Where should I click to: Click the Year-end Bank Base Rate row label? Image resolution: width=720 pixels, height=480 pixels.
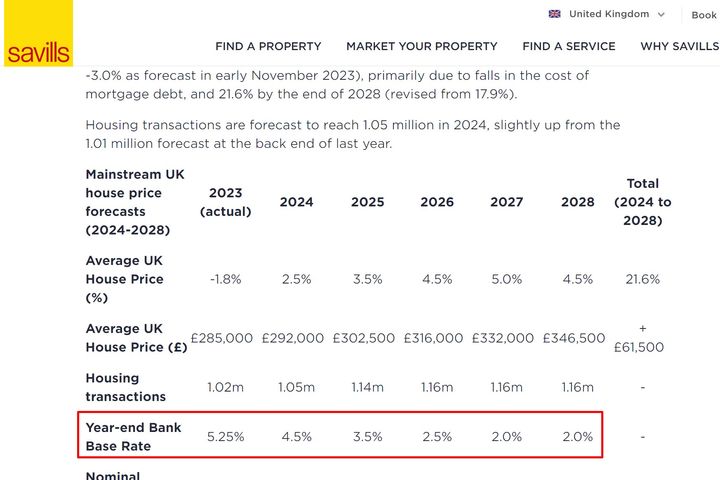coord(132,437)
